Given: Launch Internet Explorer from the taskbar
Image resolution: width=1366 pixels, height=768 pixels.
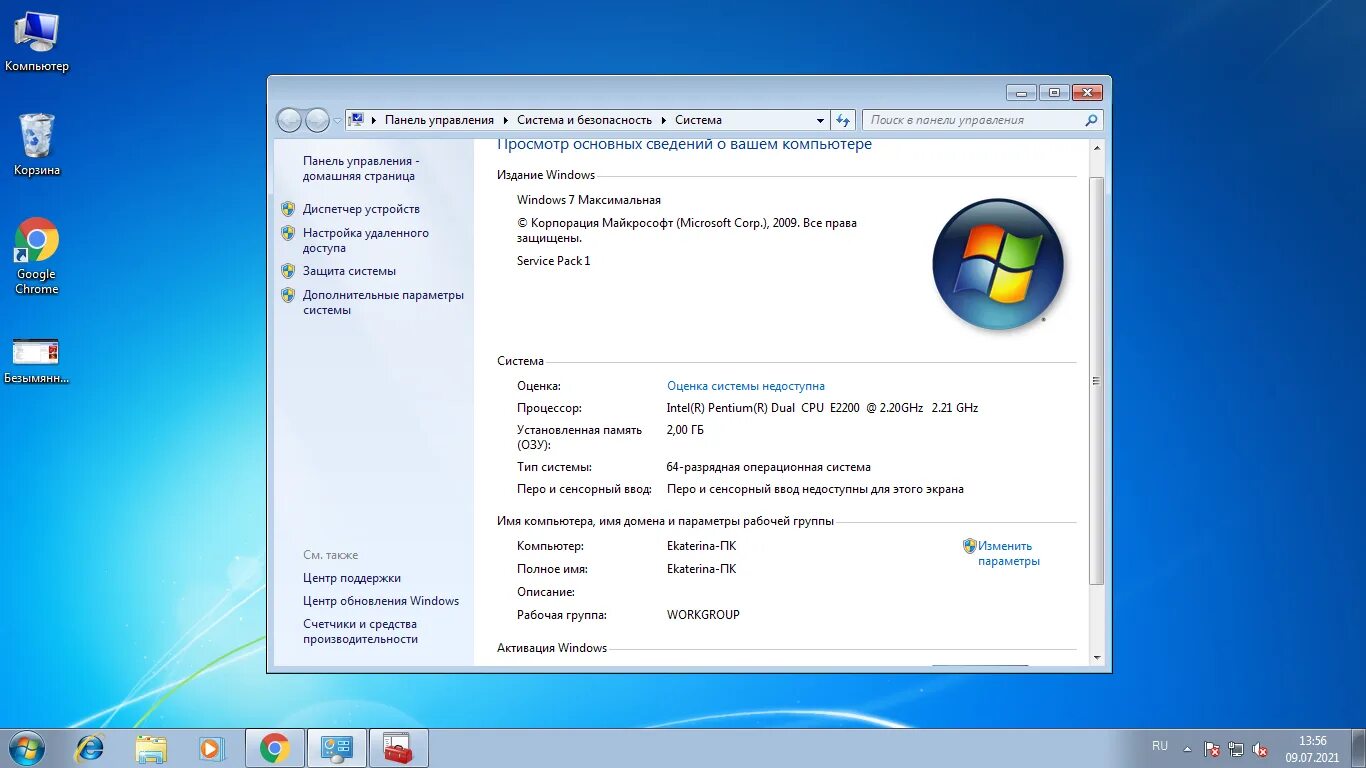Looking at the screenshot, I should tap(90, 748).
